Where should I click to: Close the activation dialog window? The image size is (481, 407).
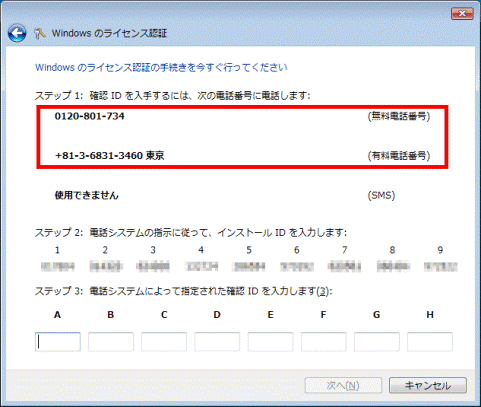[x=462, y=14]
